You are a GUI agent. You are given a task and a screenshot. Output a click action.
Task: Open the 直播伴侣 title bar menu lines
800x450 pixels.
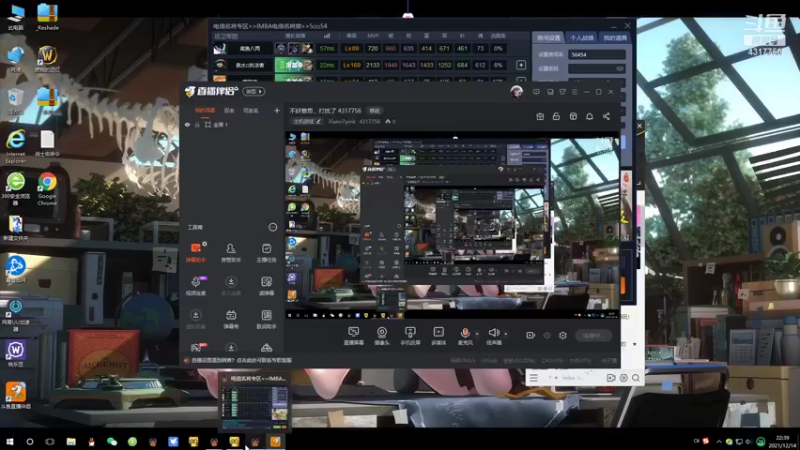[574, 92]
